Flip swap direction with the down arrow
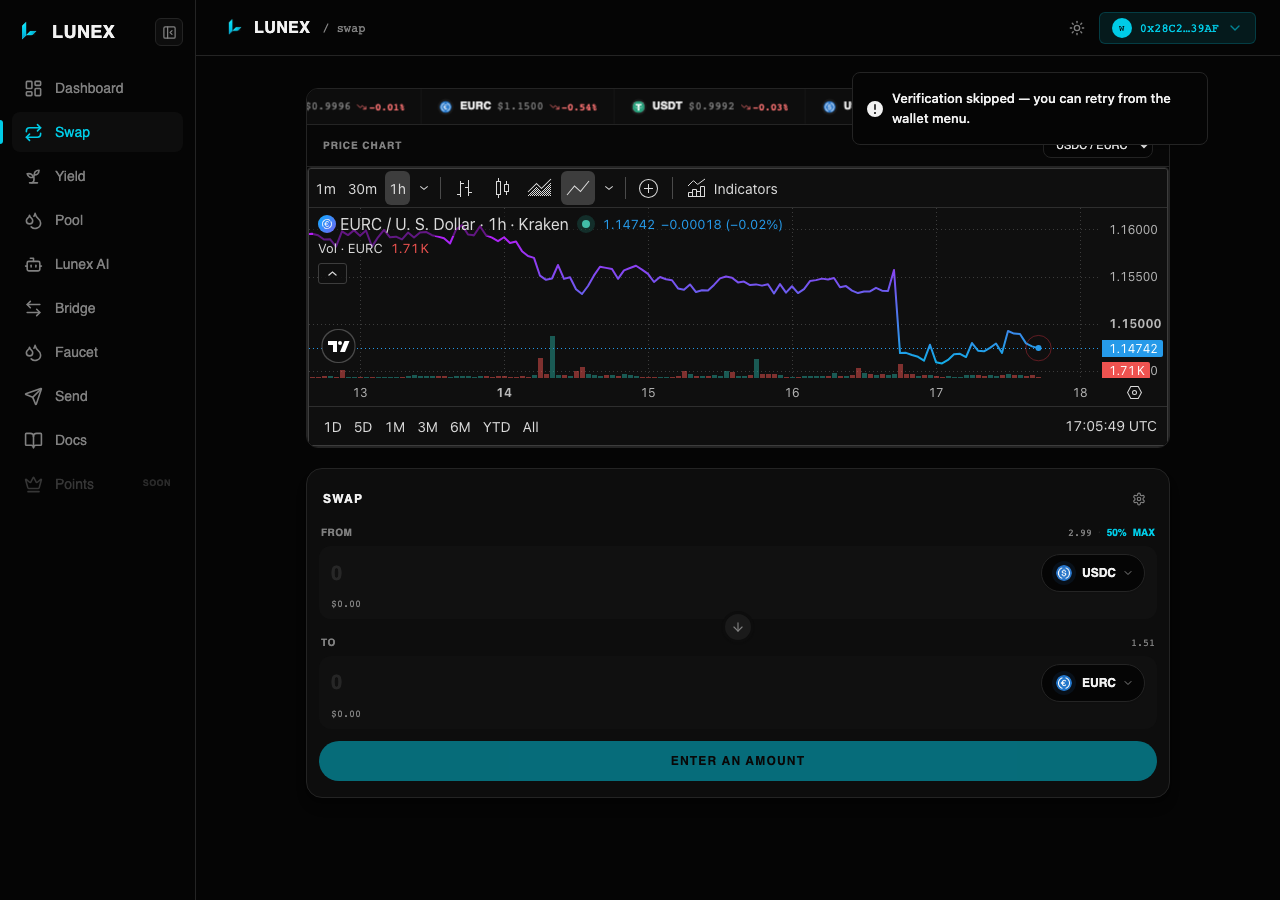 coord(738,627)
